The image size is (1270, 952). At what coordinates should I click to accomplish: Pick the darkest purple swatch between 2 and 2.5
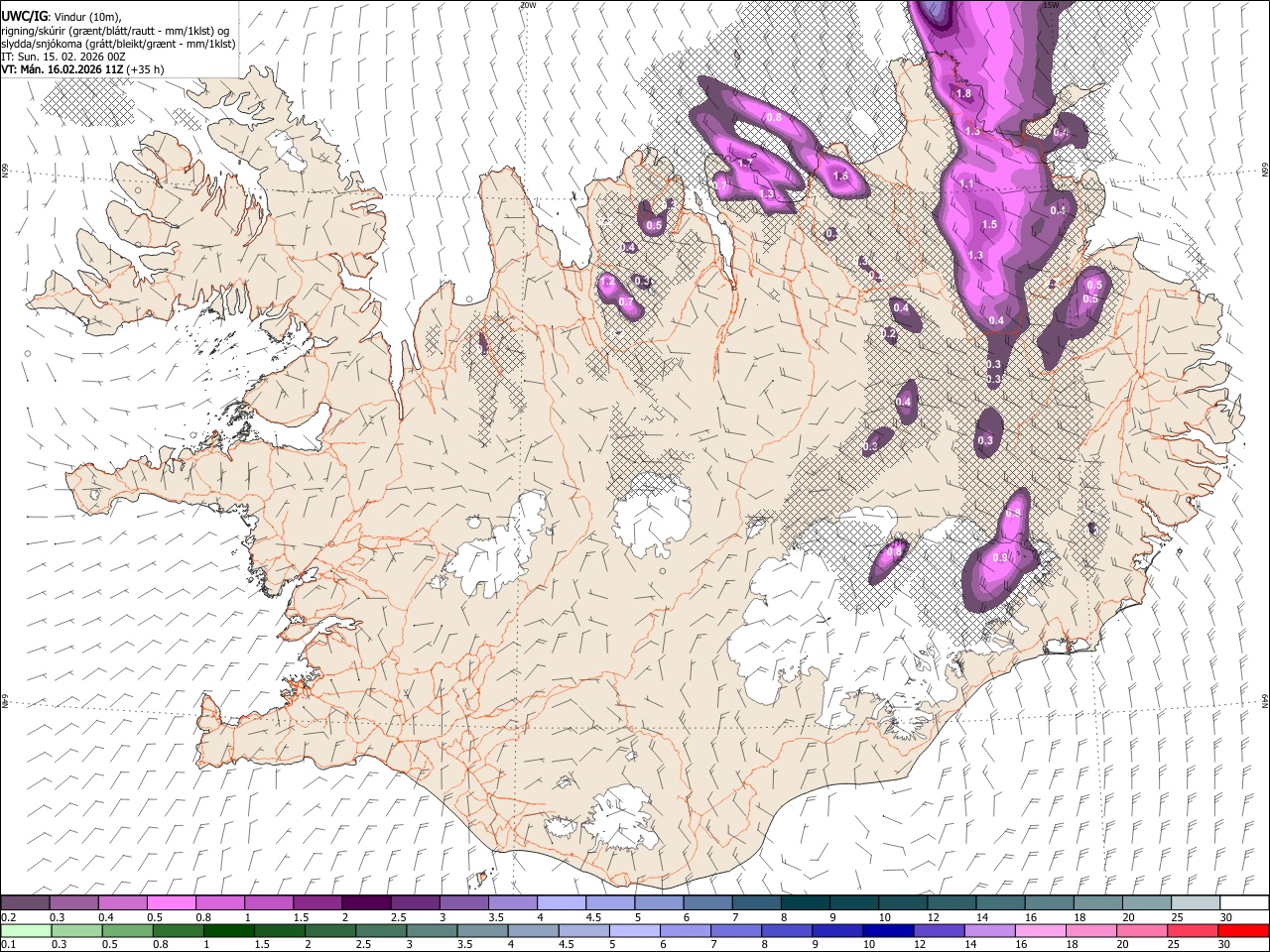366,902
